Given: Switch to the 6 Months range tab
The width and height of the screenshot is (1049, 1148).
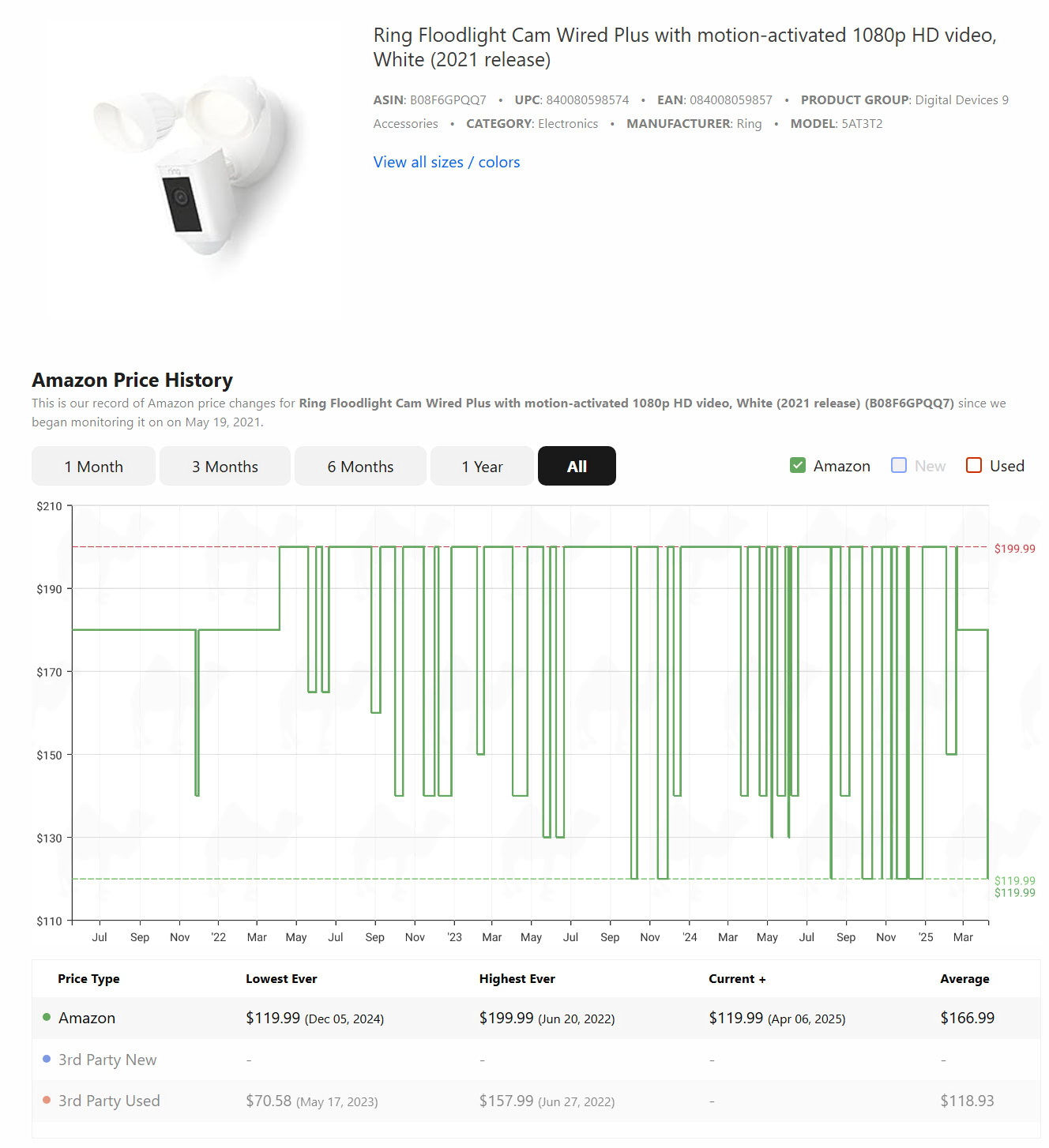Looking at the screenshot, I should (360, 466).
